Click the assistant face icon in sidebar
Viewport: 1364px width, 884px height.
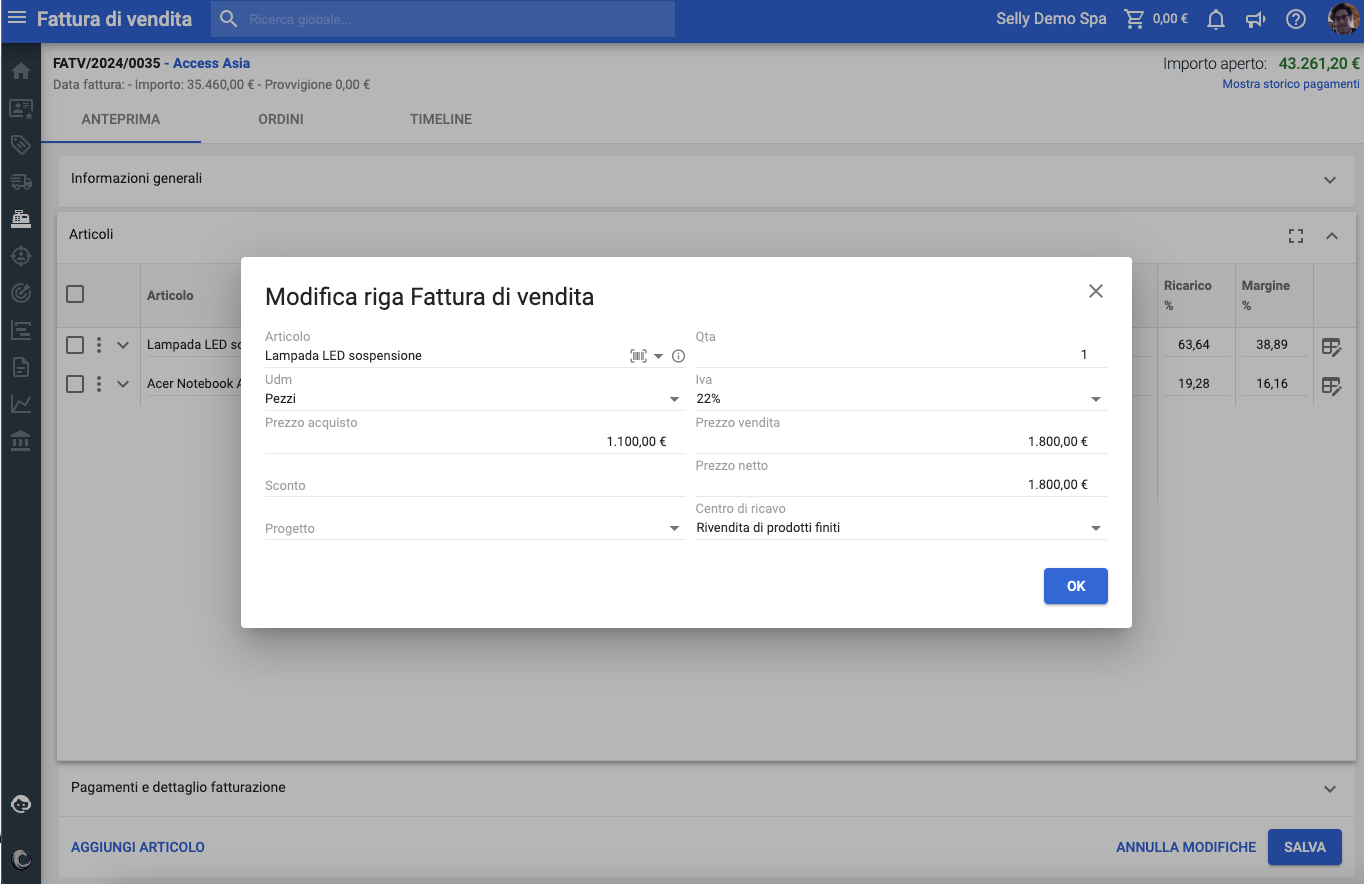(x=20, y=804)
